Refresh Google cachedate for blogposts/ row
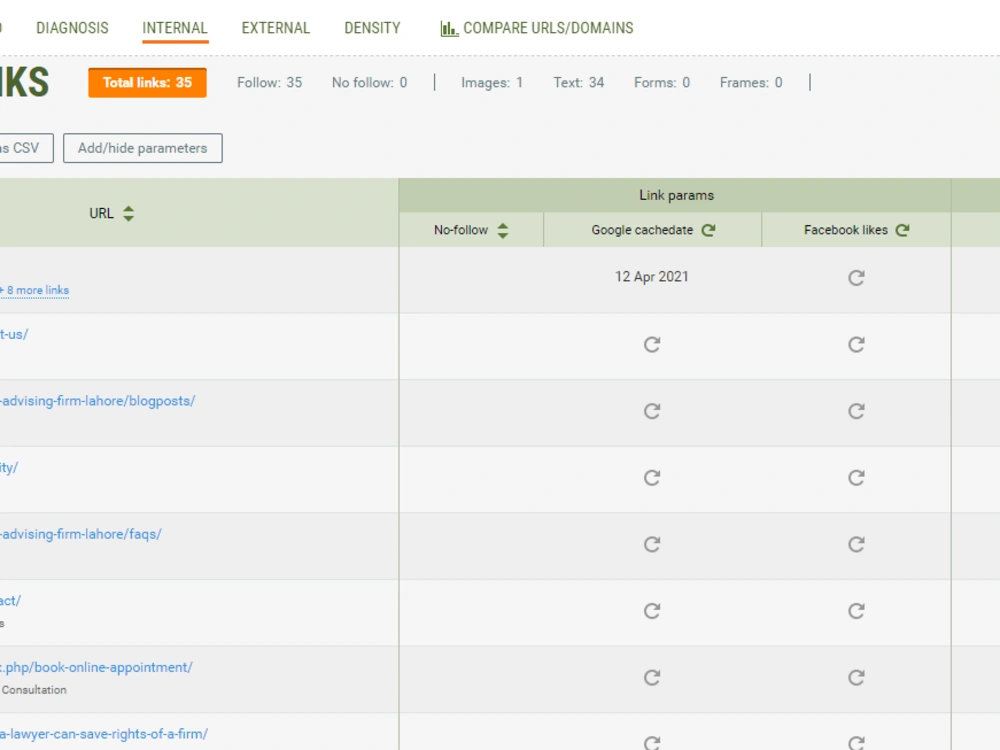The image size is (1000, 750). tap(652, 411)
